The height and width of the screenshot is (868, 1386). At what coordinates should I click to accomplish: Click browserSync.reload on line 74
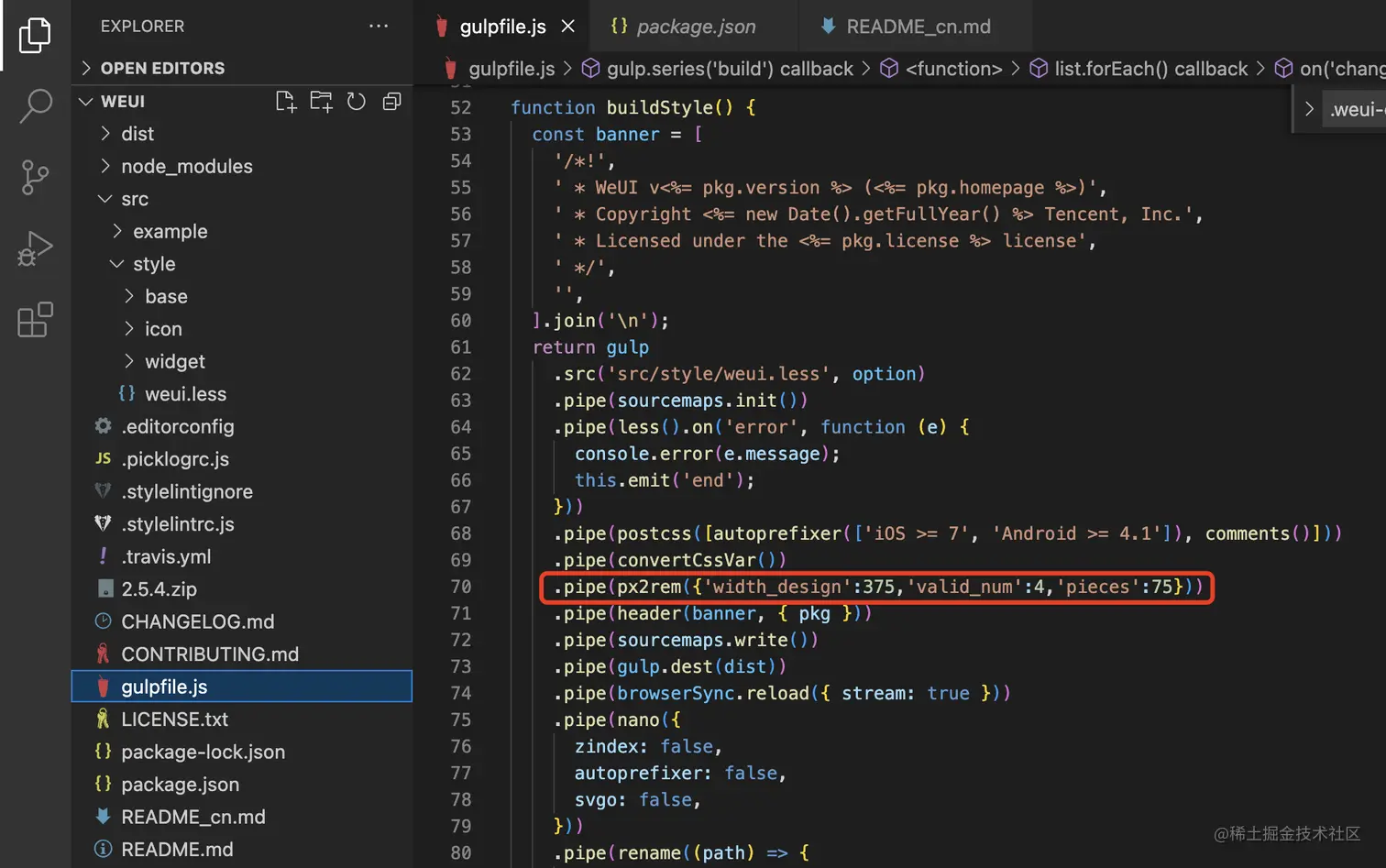712,693
